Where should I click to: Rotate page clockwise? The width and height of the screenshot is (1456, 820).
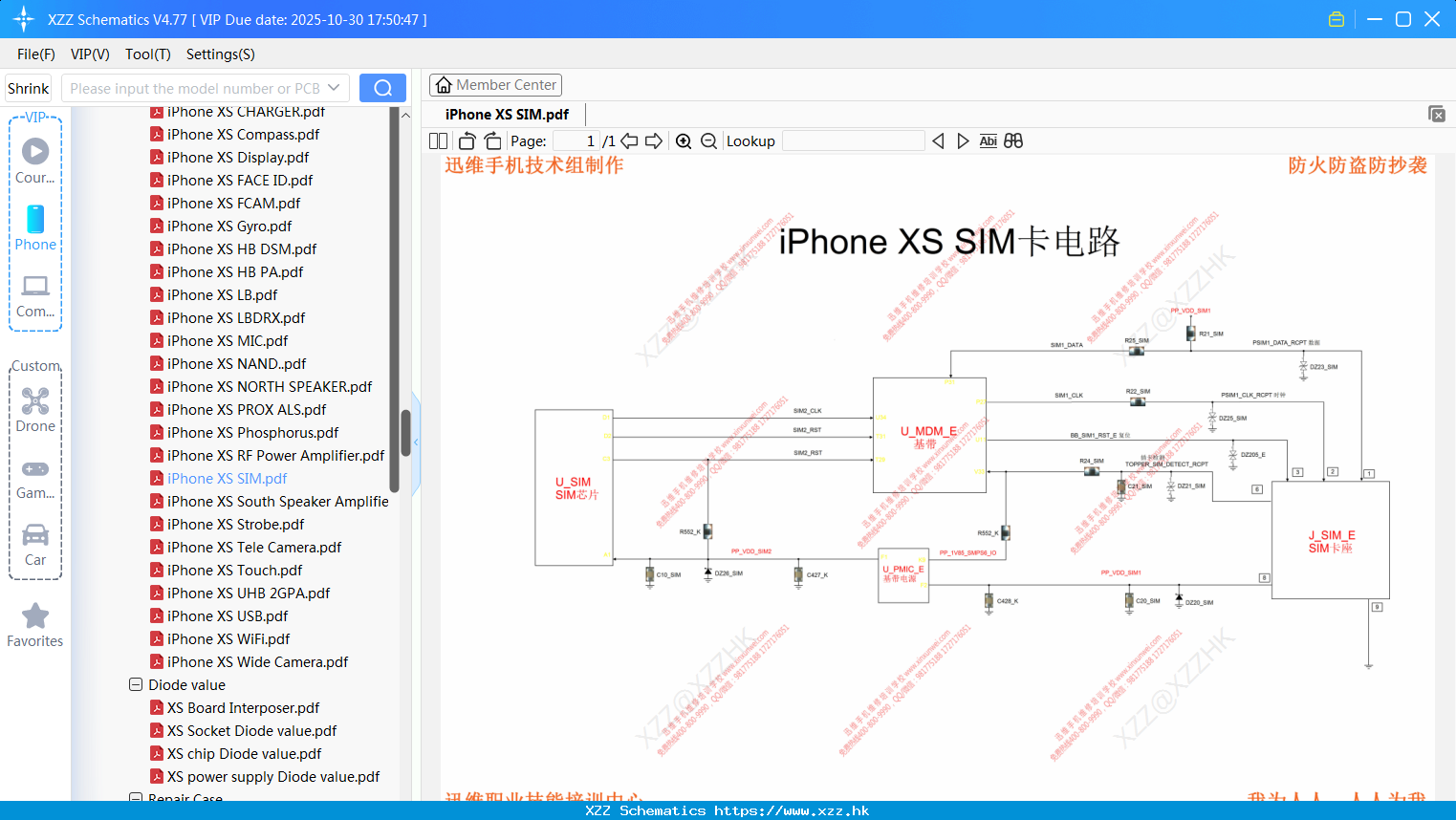(492, 140)
